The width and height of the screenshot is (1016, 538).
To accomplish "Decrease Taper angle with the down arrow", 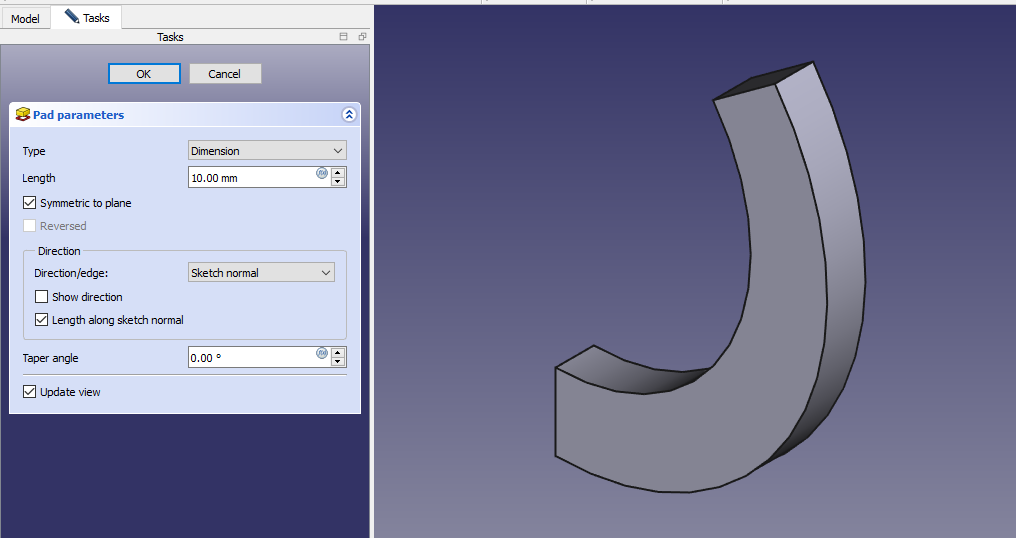I will pyautogui.click(x=338, y=362).
